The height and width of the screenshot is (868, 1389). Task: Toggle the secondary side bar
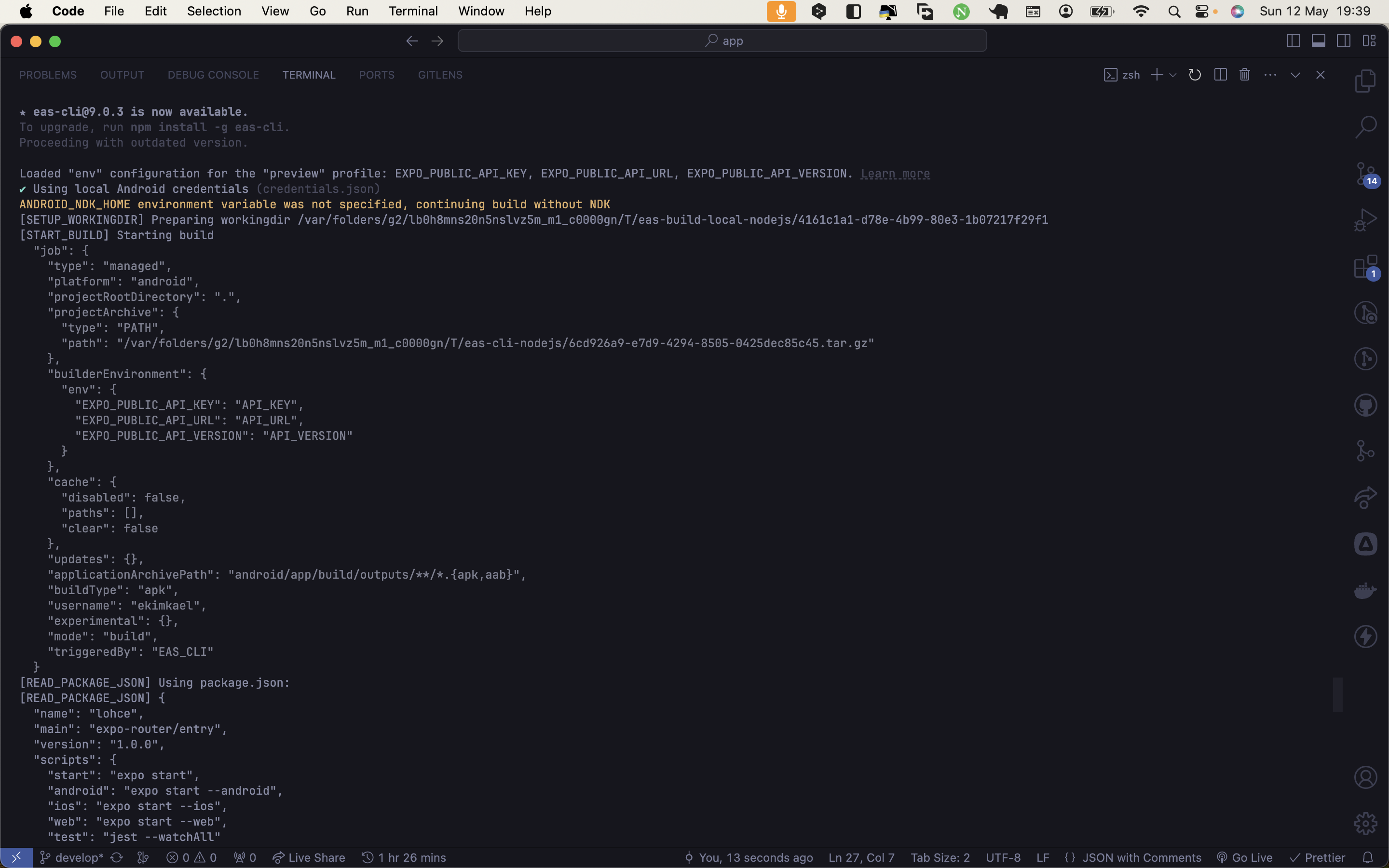click(1344, 40)
